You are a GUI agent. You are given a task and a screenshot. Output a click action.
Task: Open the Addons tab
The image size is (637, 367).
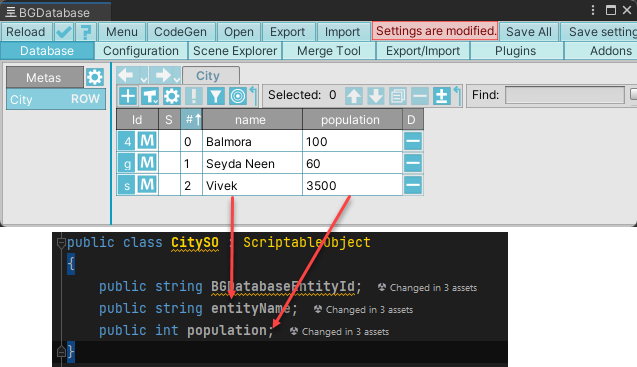point(601,51)
